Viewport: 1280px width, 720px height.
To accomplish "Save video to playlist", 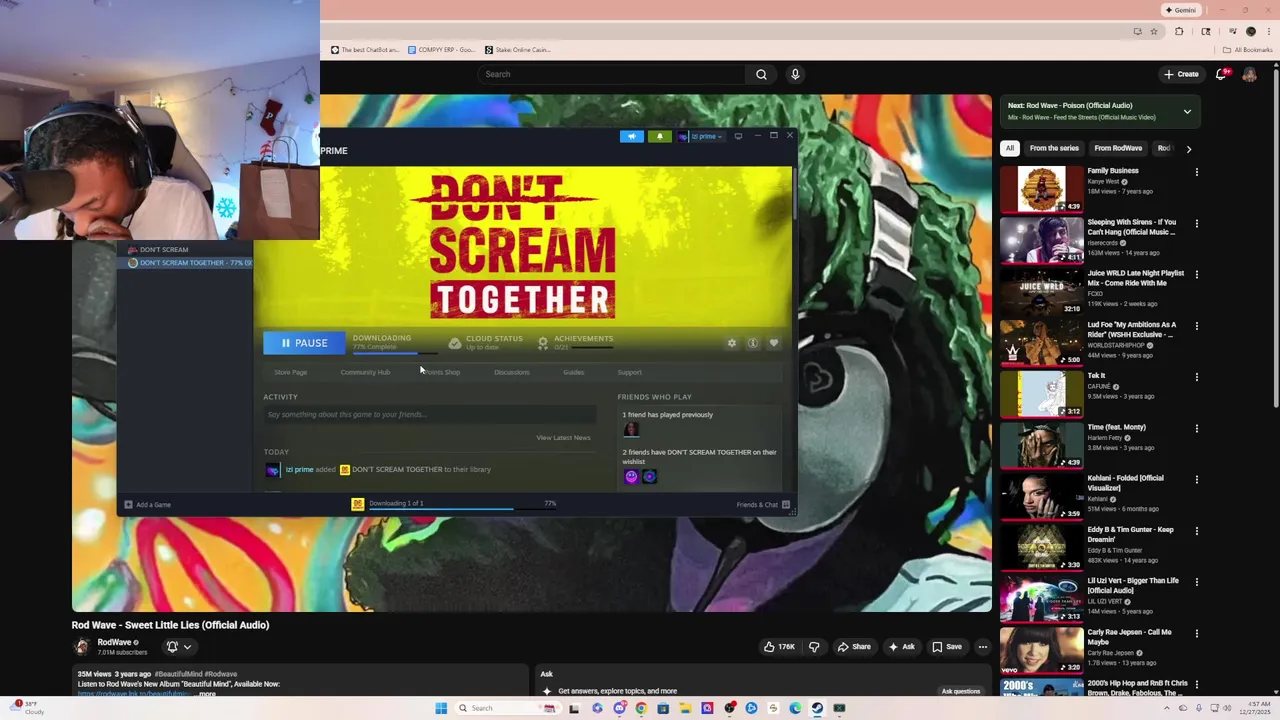I will (946, 647).
